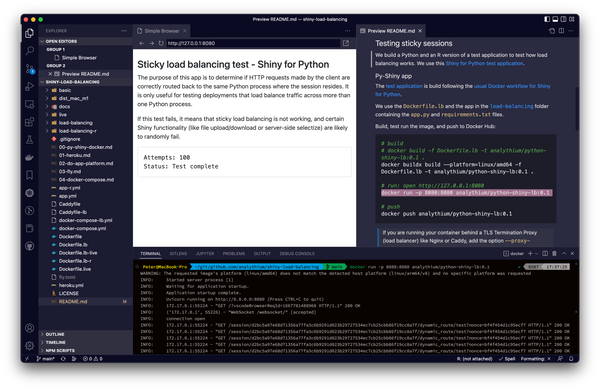
Task: Open errors and warnings count in status bar
Action: click(x=93, y=359)
